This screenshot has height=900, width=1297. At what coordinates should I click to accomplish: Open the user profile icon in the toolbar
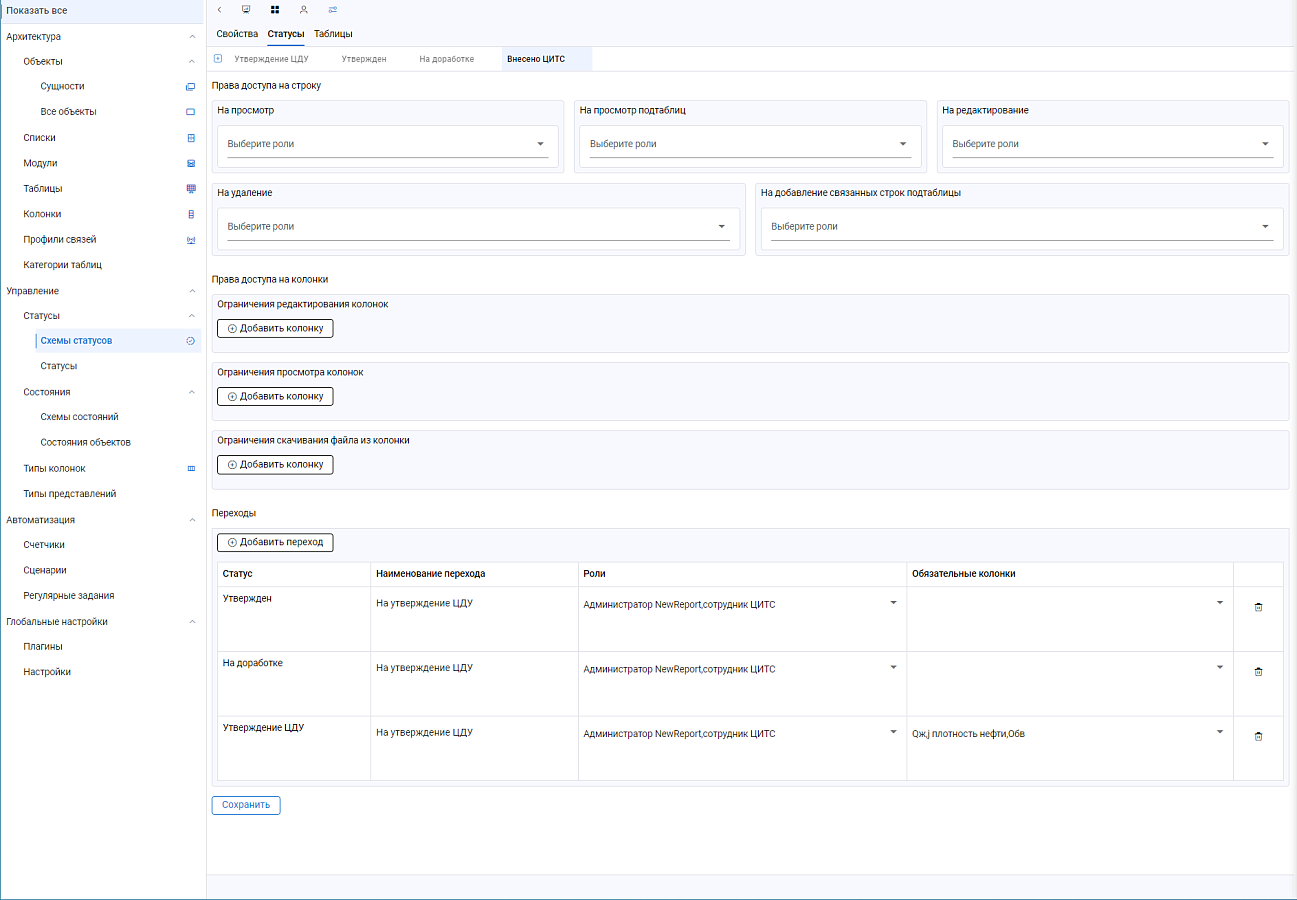point(303,9)
